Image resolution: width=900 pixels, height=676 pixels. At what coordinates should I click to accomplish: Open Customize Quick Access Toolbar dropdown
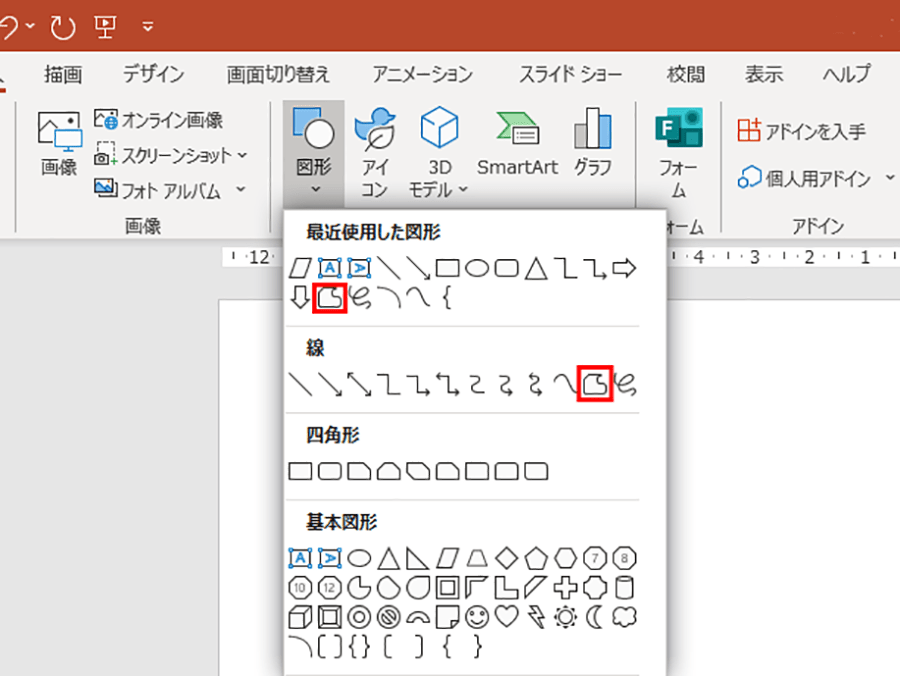[x=148, y=26]
